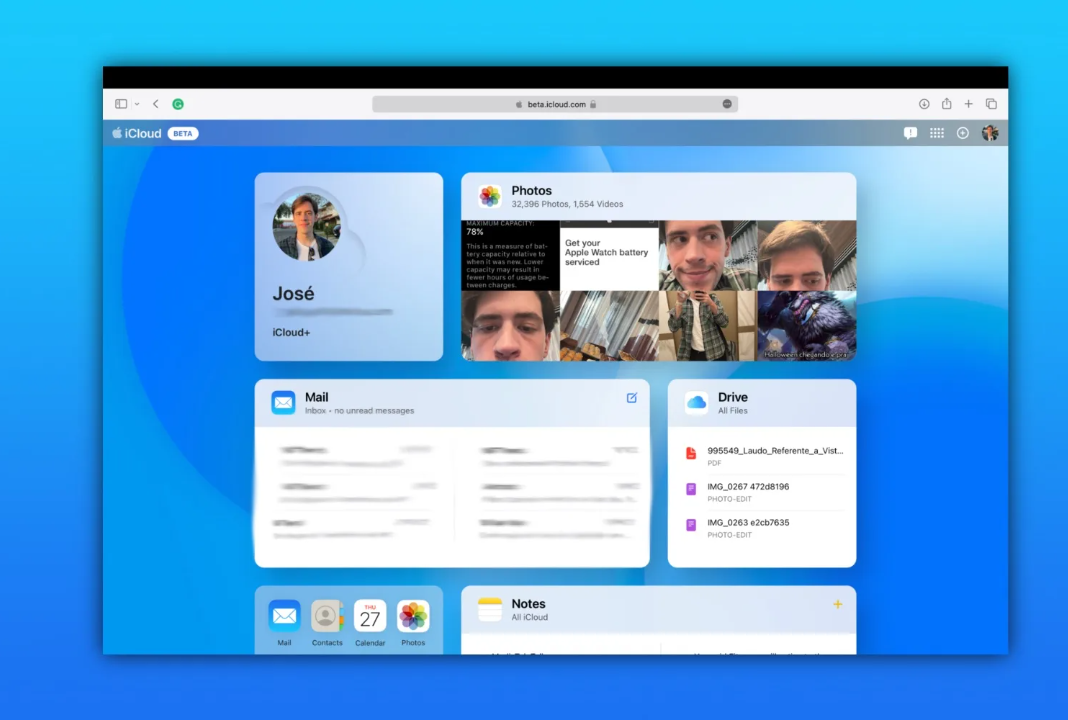The height and width of the screenshot is (720, 1068).
Task: Open the Photos tile title
Action: tap(531, 191)
